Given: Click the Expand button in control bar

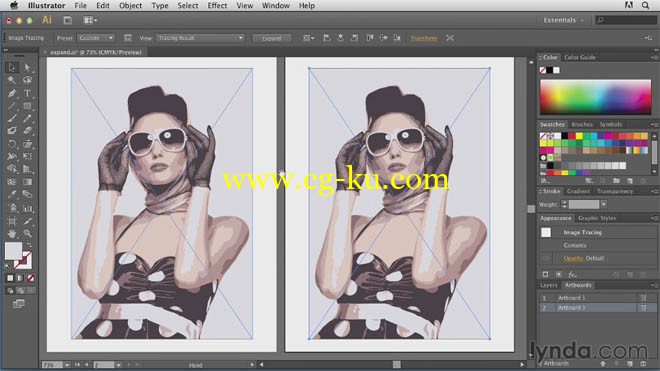Looking at the screenshot, I should pos(271,38).
